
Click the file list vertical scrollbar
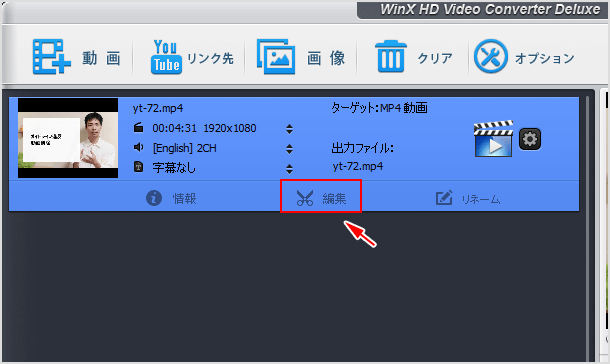587,228
